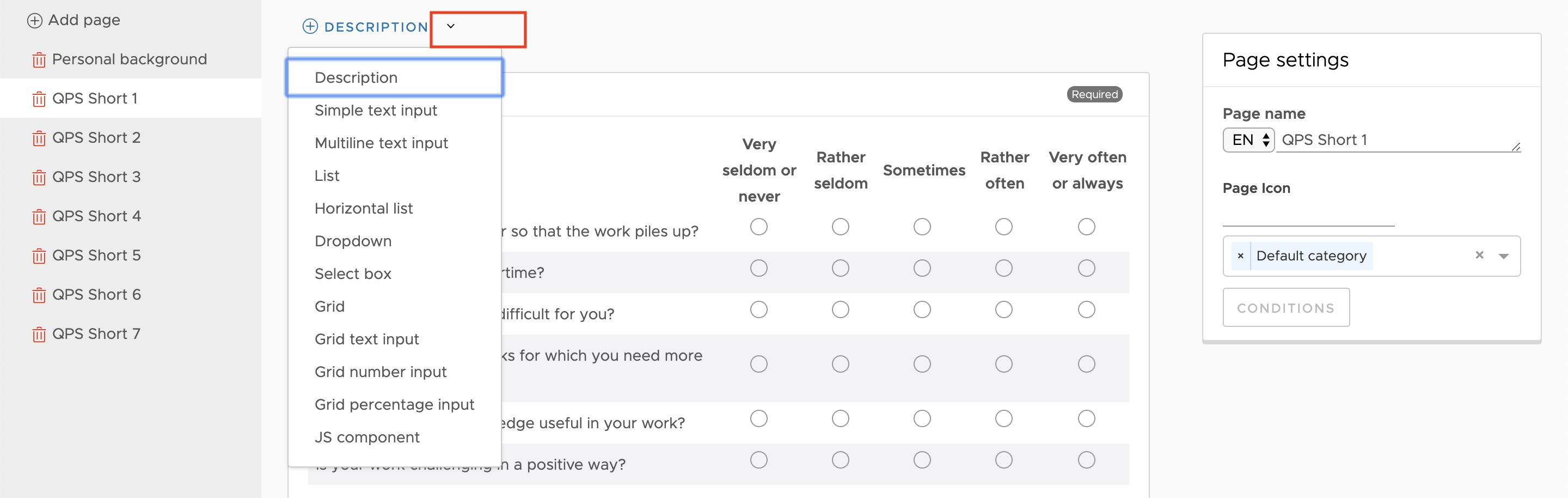
Task: Select 'Very seldom or never' in first question row
Action: click(758, 227)
